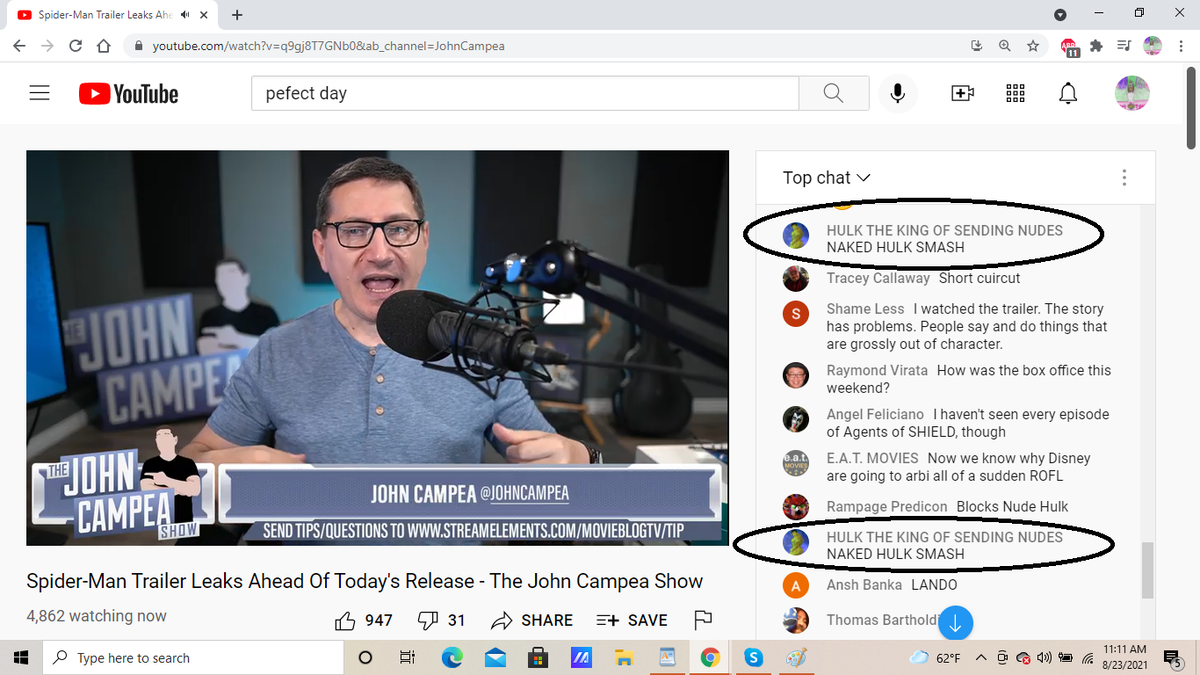Expand the Top chat dropdown

pos(826,177)
